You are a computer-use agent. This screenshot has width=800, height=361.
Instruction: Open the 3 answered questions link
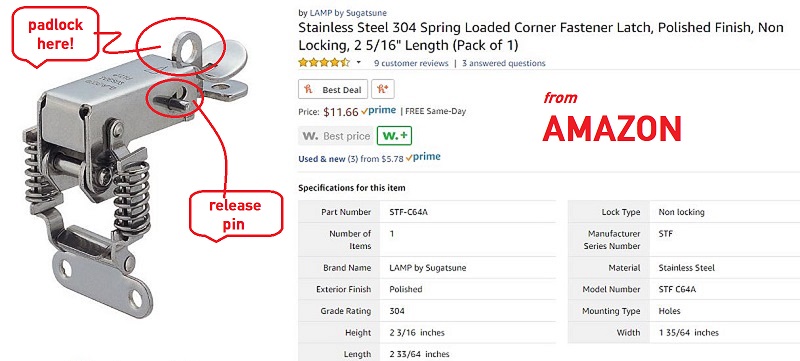504,63
